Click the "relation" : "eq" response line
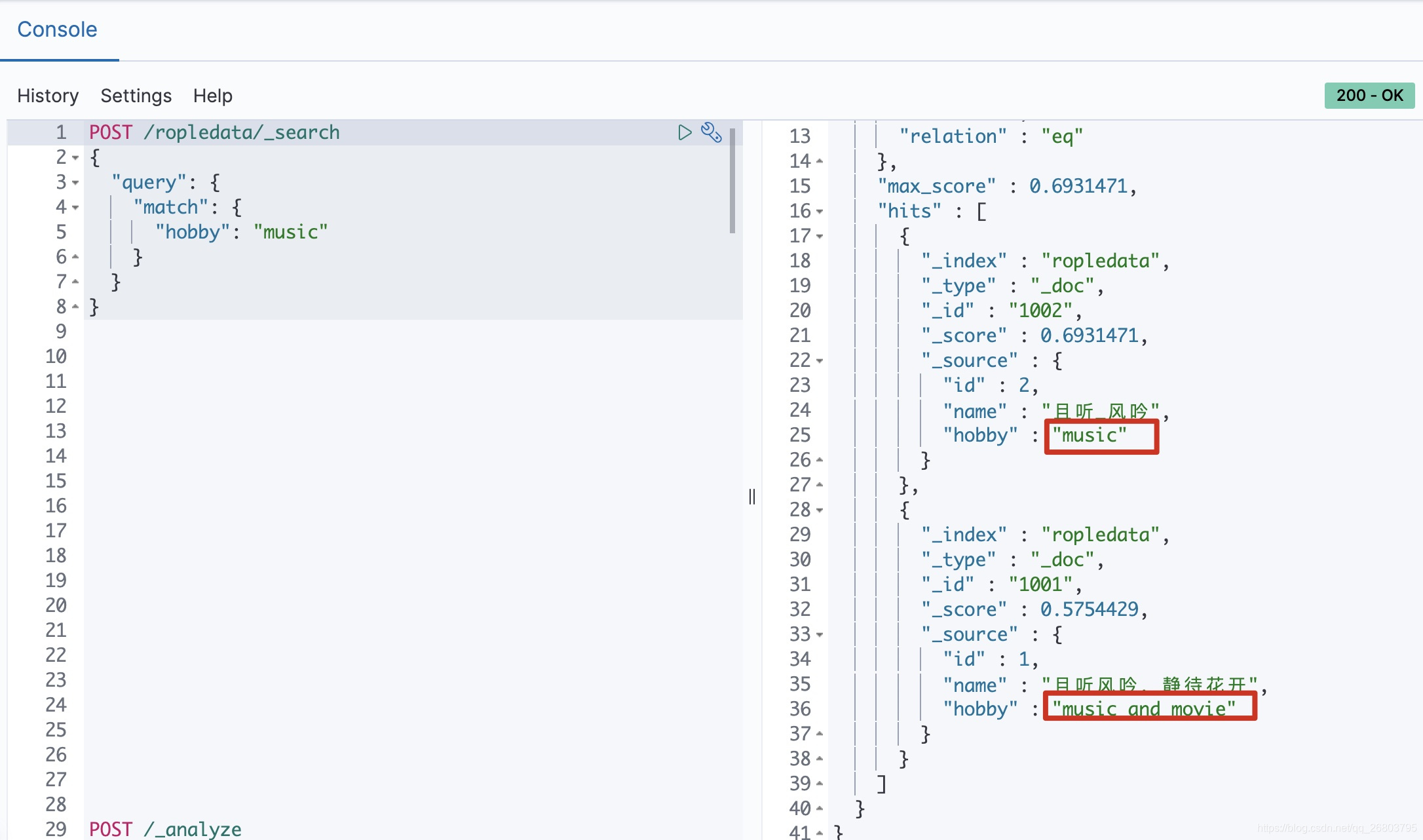Screen dimensions: 1423x840 [x=991, y=136]
